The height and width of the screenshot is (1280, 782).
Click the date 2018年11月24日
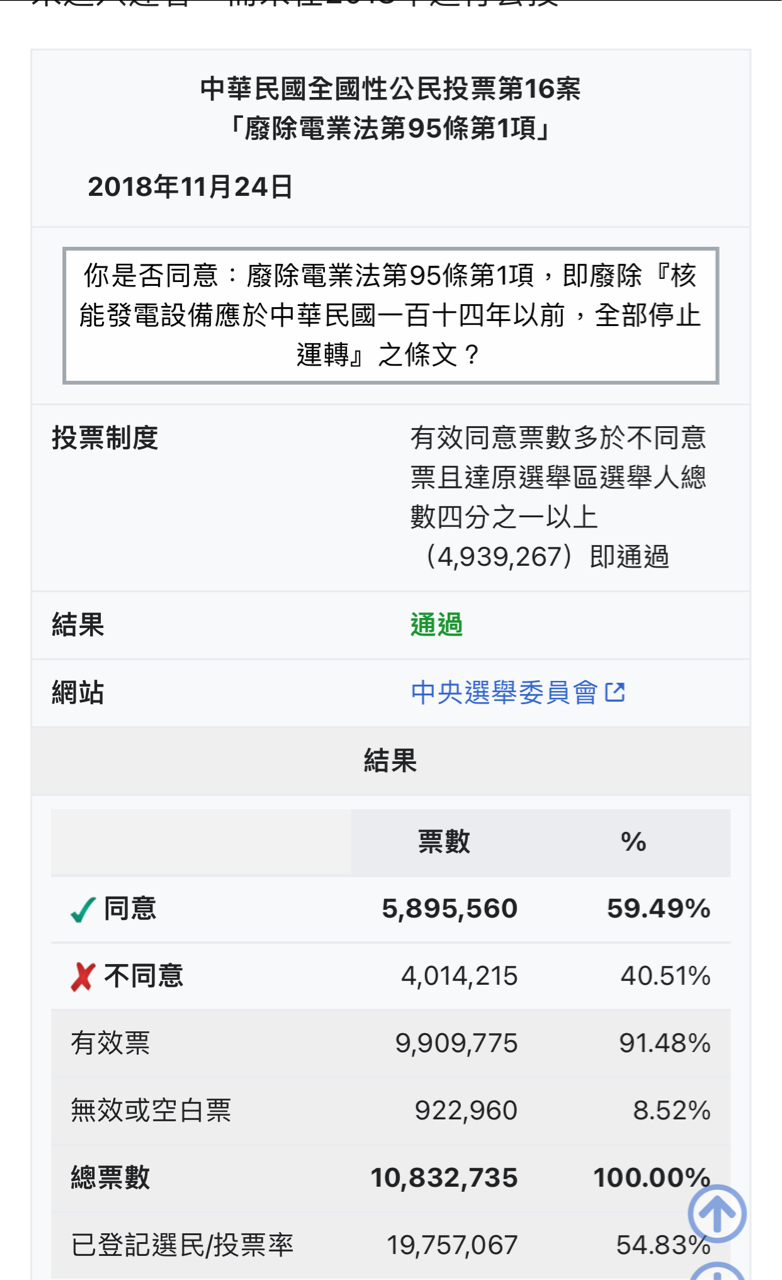(x=190, y=187)
